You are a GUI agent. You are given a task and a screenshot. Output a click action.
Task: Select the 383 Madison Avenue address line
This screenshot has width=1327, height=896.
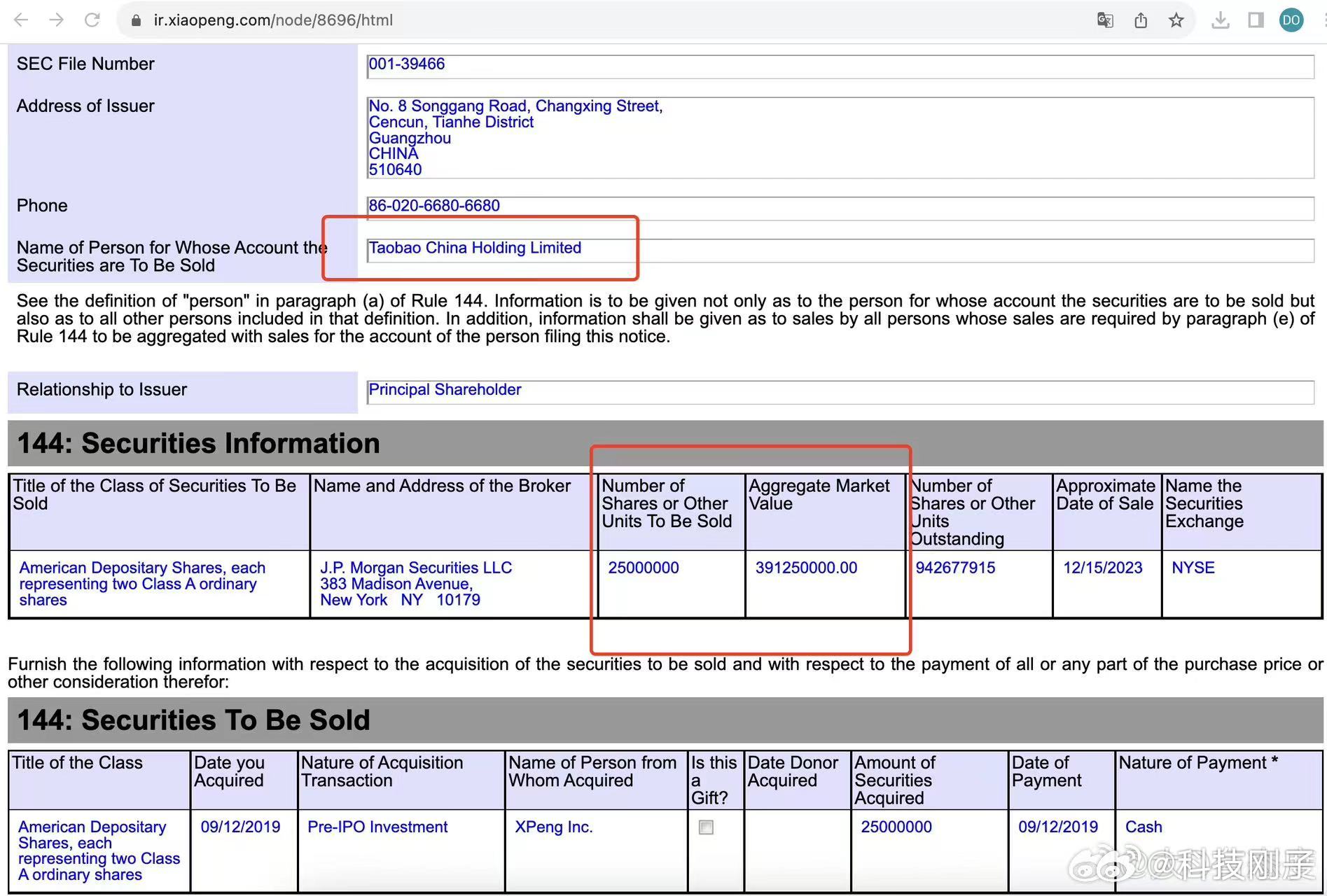396,584
